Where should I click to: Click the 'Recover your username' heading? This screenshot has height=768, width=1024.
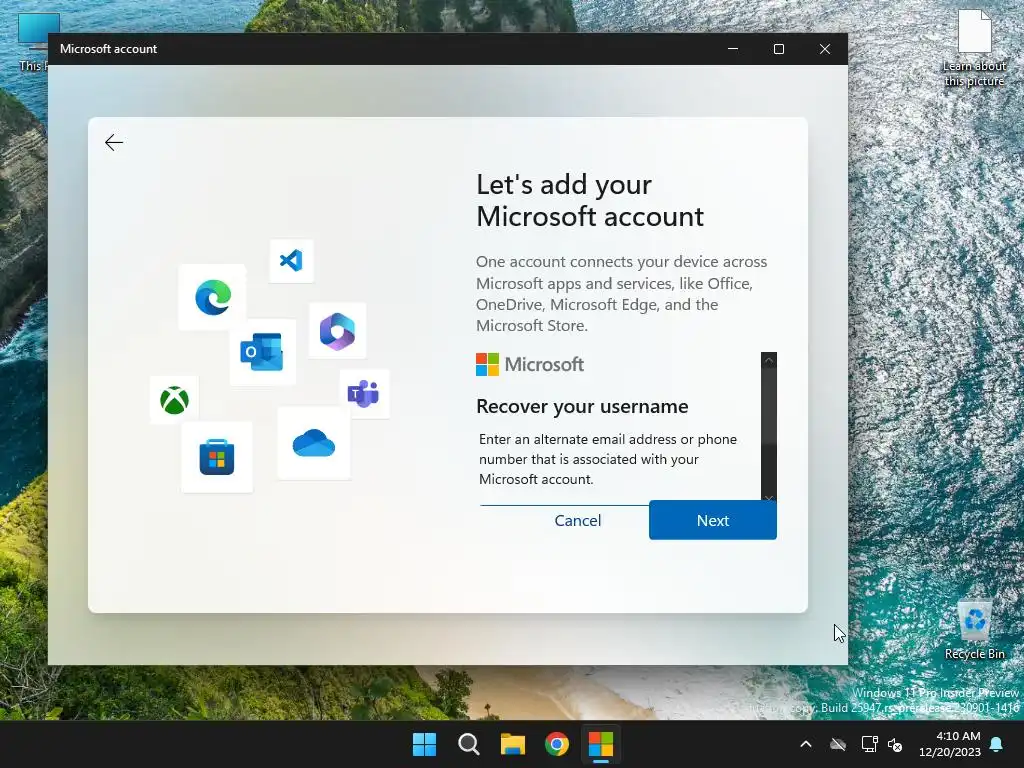coord(582,406)
